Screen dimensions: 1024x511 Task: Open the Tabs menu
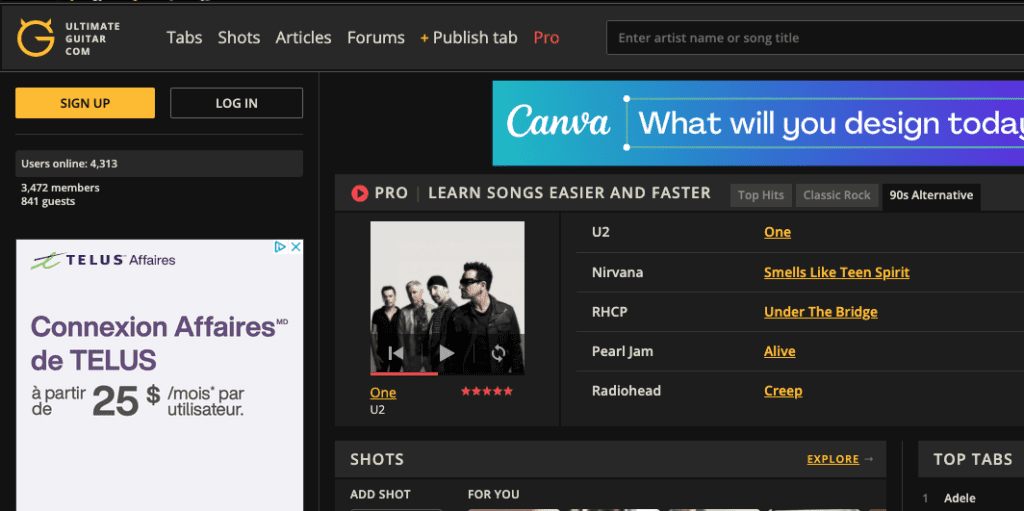[x=184, y=38]
